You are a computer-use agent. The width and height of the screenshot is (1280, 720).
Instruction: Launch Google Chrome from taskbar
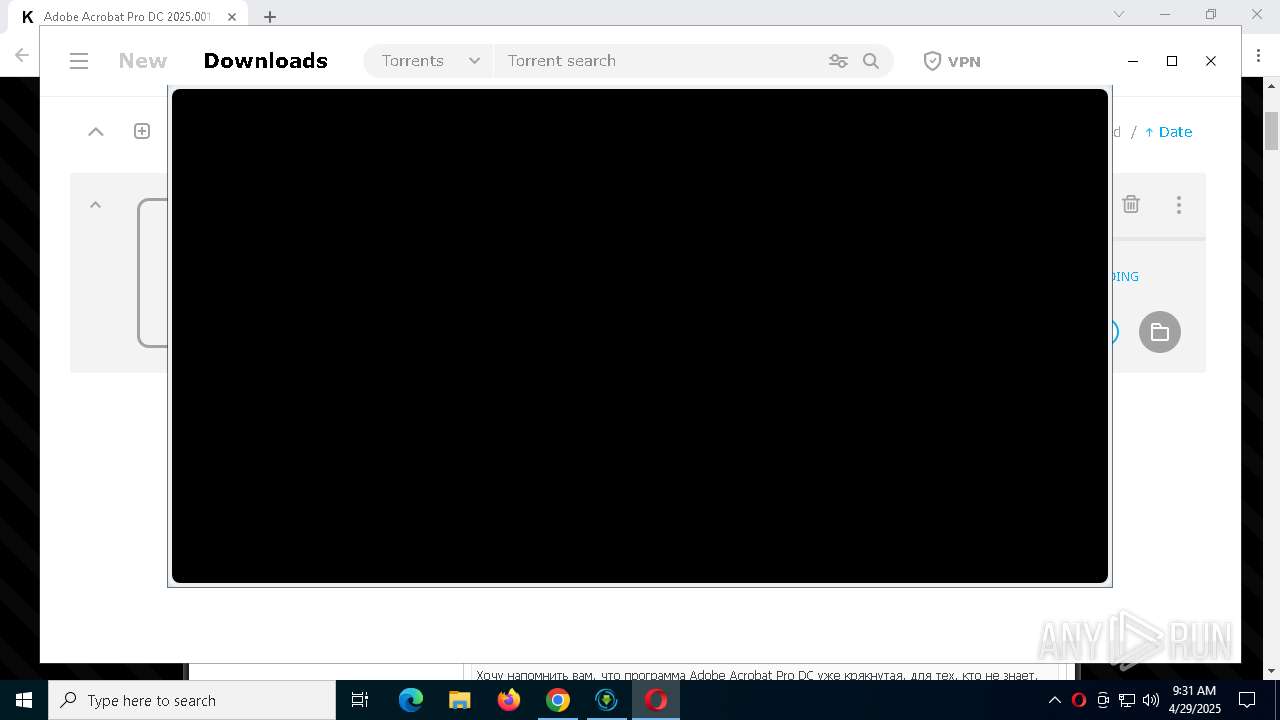558,700
